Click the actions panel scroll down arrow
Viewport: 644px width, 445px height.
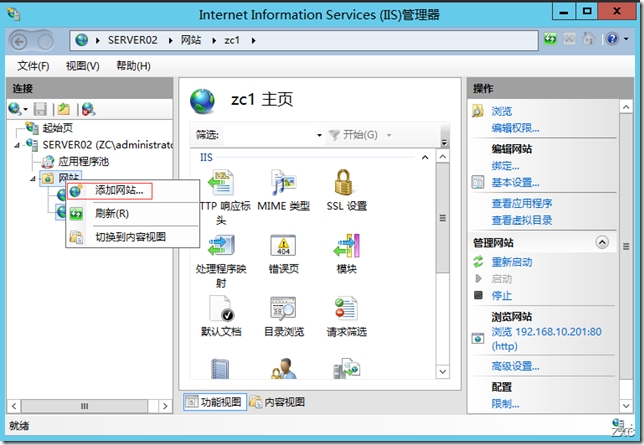pyautogui.click(x=626, y=406)
